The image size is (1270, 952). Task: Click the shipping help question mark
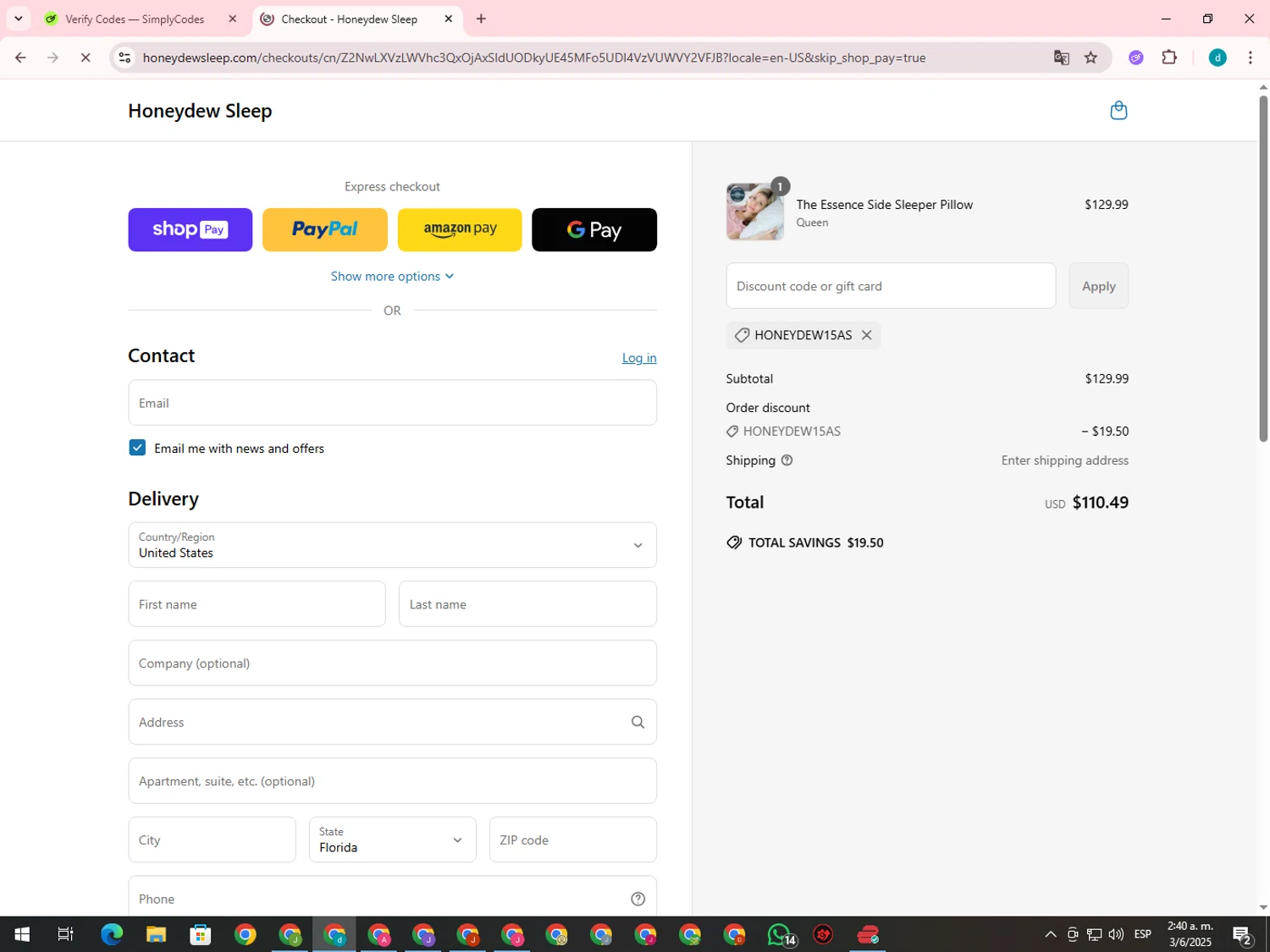[787, 460]
